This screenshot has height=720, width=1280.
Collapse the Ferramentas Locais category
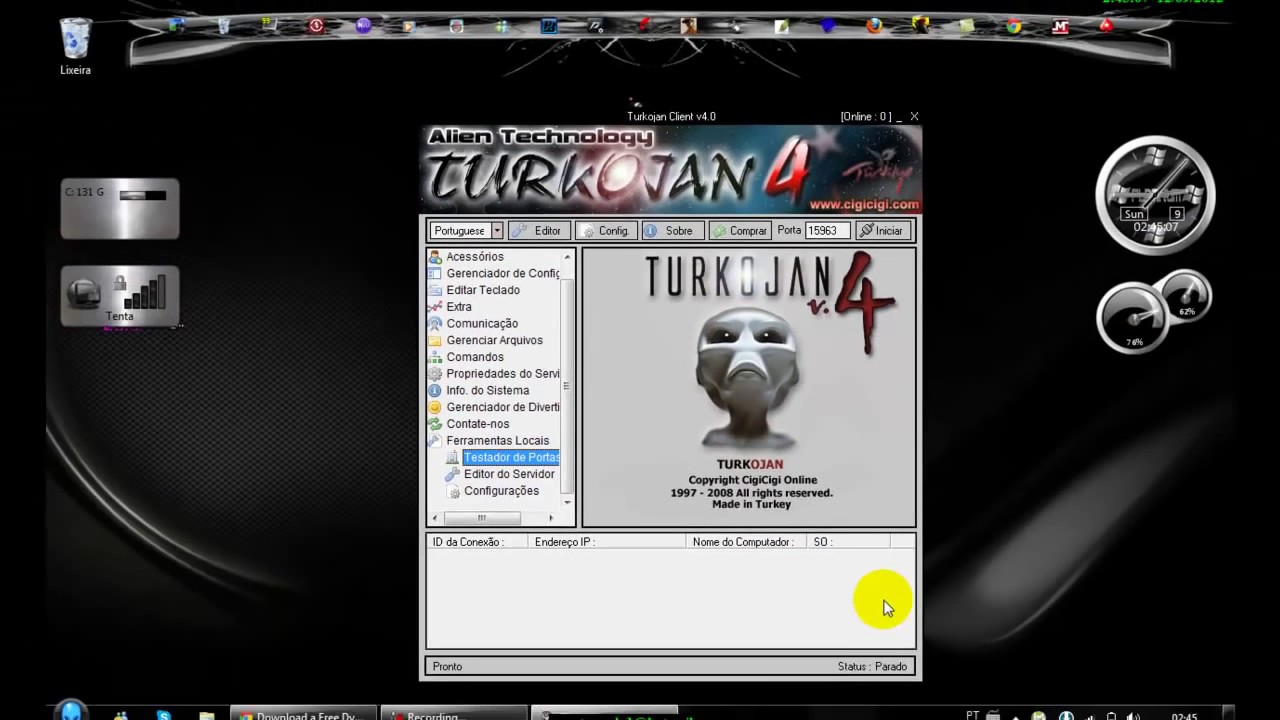(497, 441)
